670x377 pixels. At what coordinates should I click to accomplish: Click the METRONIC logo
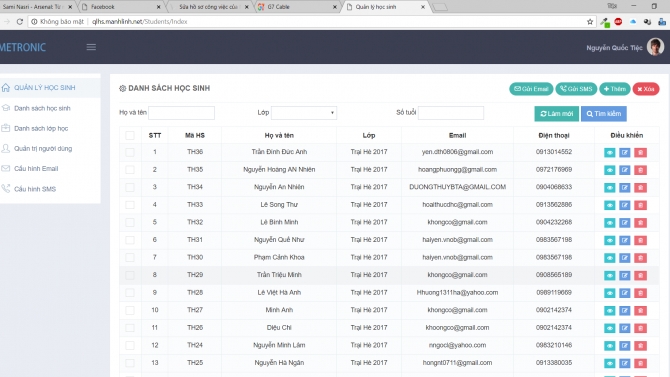point(23,47)
